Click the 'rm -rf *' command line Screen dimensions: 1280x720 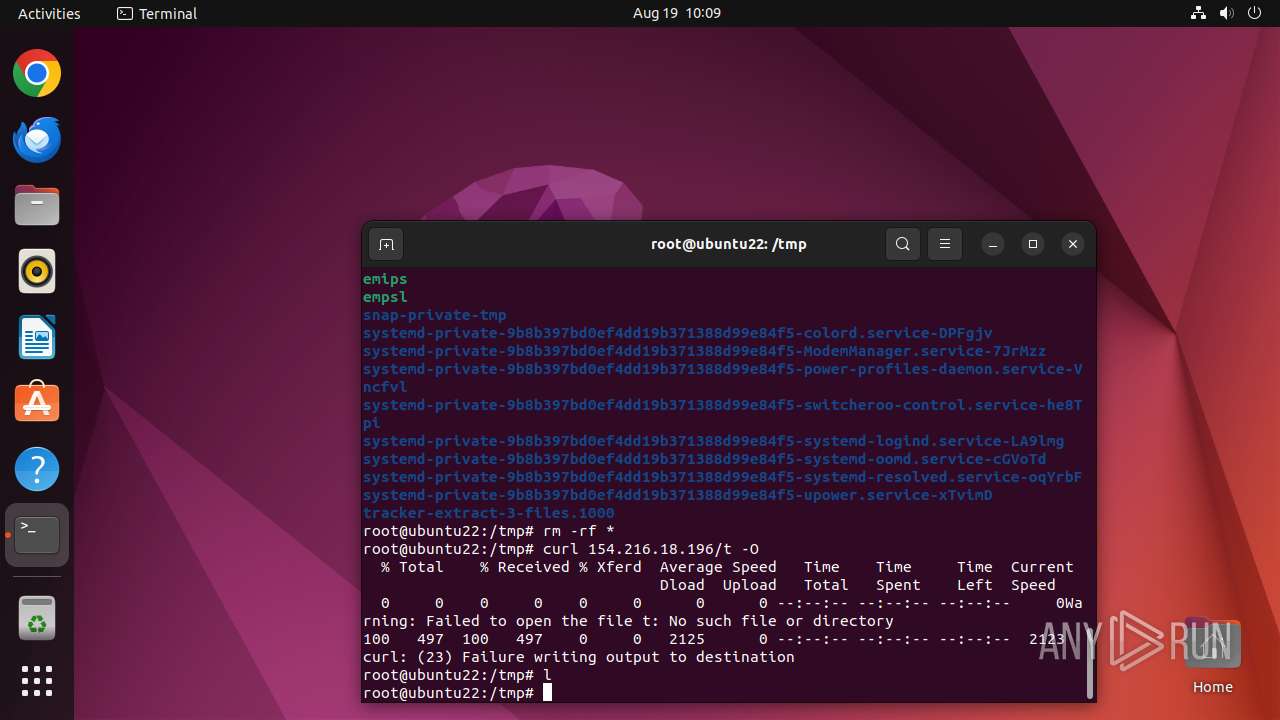pyautogui.click(x=489, y=531)
